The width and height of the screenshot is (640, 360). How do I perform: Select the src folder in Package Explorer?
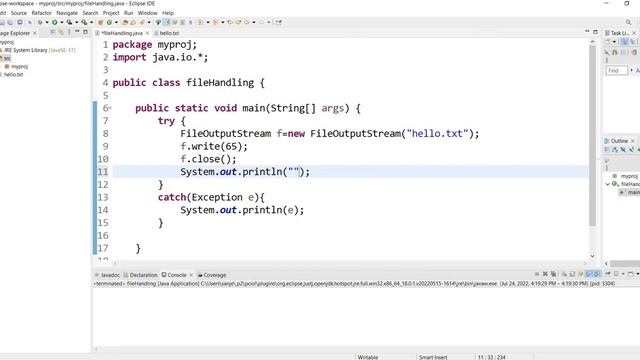[7, 58]
